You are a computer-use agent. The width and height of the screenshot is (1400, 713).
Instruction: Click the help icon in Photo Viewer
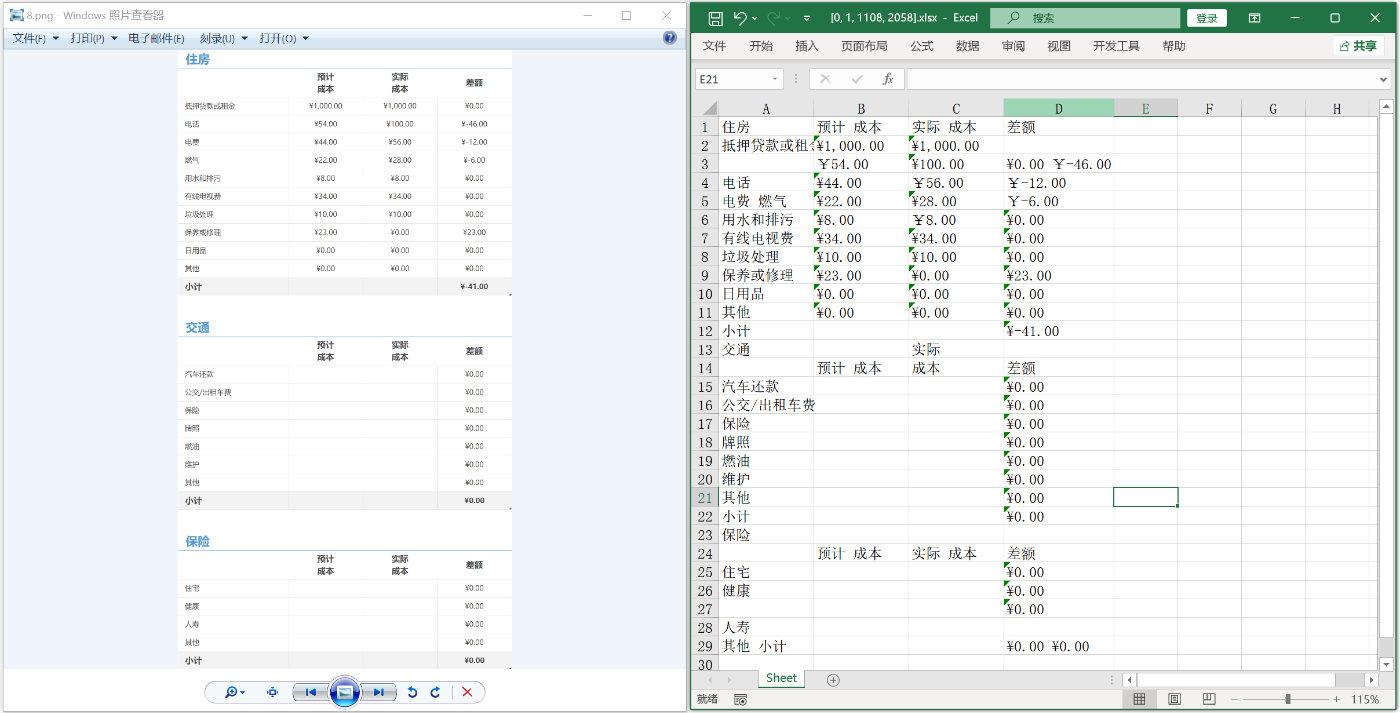pos(670,38)
